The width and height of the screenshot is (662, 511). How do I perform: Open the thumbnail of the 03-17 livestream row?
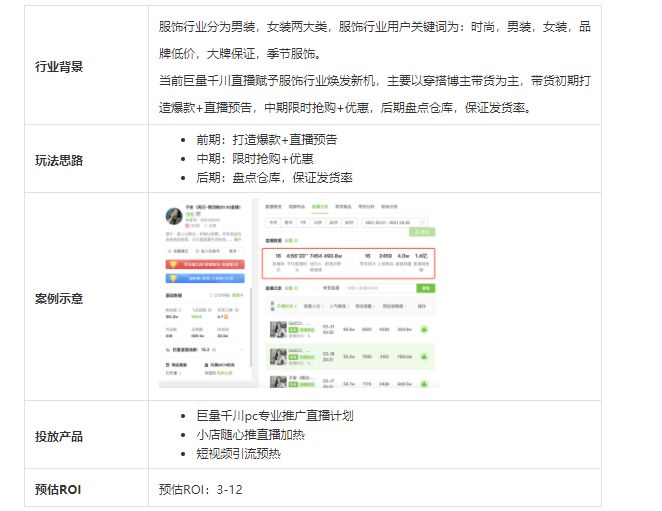[x=278, y=382]
